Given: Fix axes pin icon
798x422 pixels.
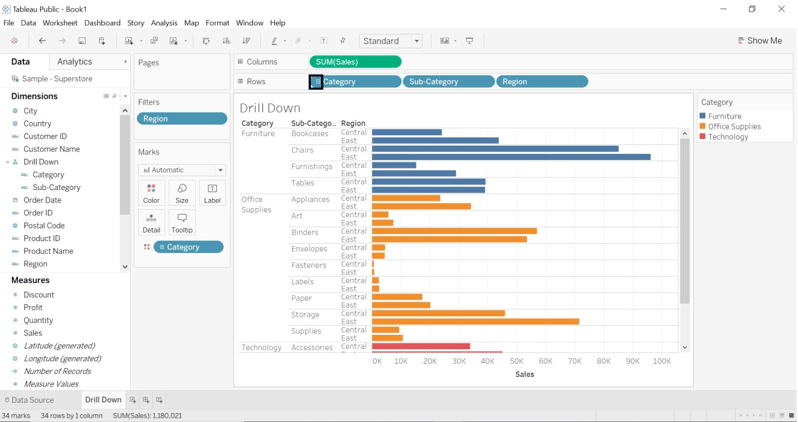Looking at the screenshot, I should pyautogui.click(x=343, y=41).
